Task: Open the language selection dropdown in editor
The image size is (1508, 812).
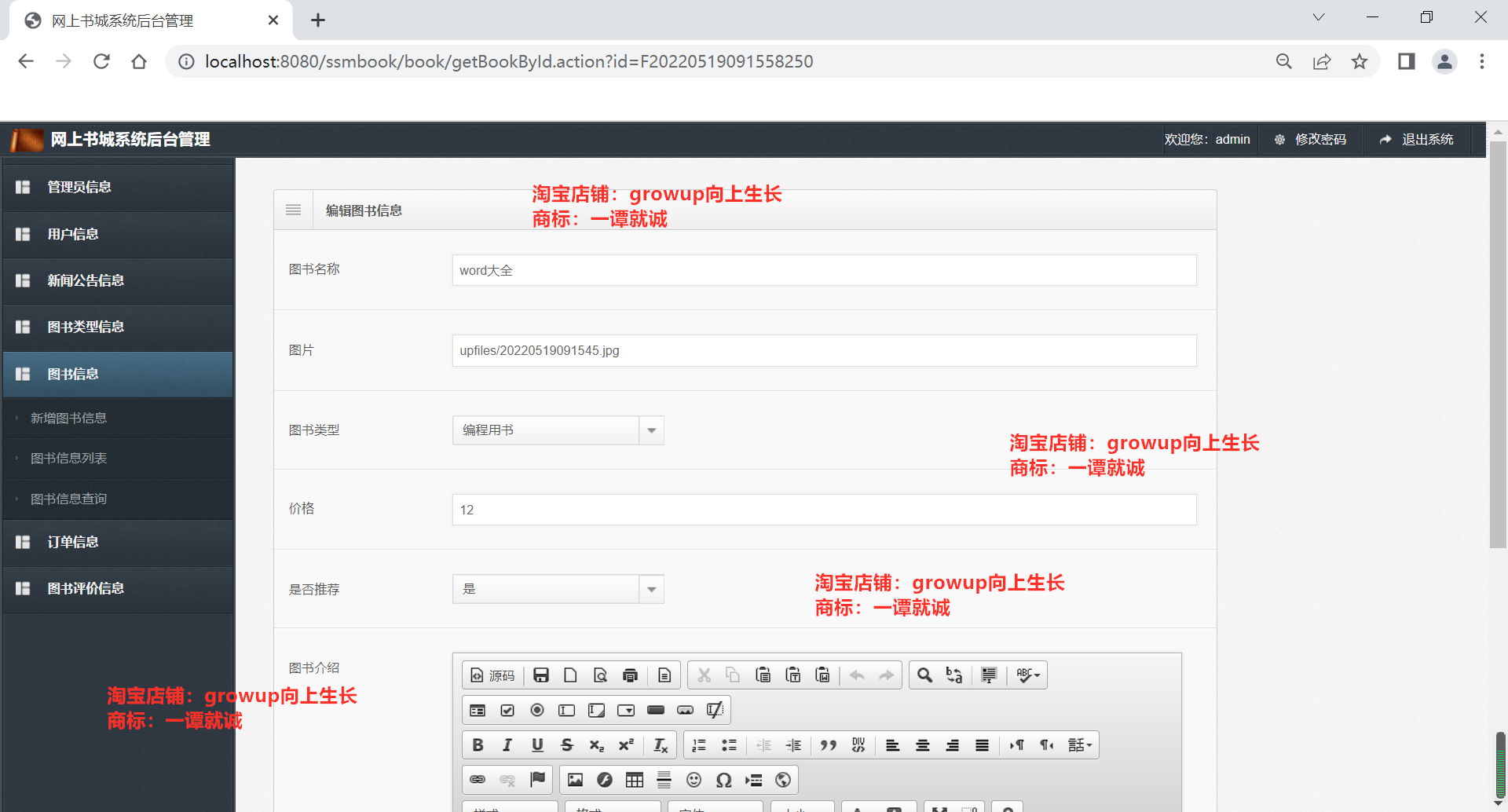Action: tap(1080, 745)
